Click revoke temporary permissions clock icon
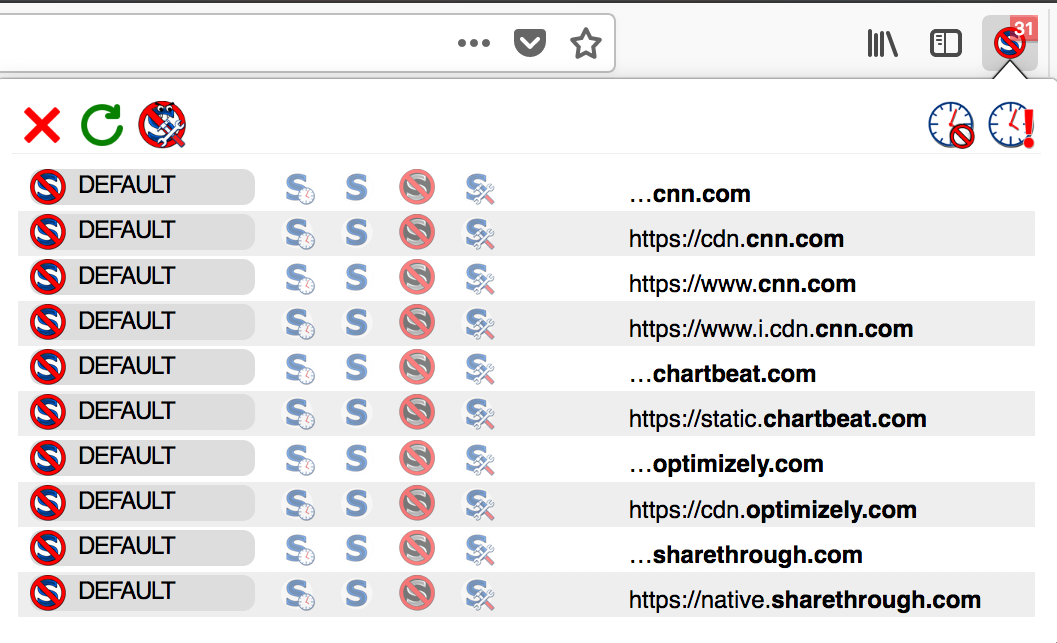Image resolution: width=1057 pixels, height=643 pixels. (951, 125)
